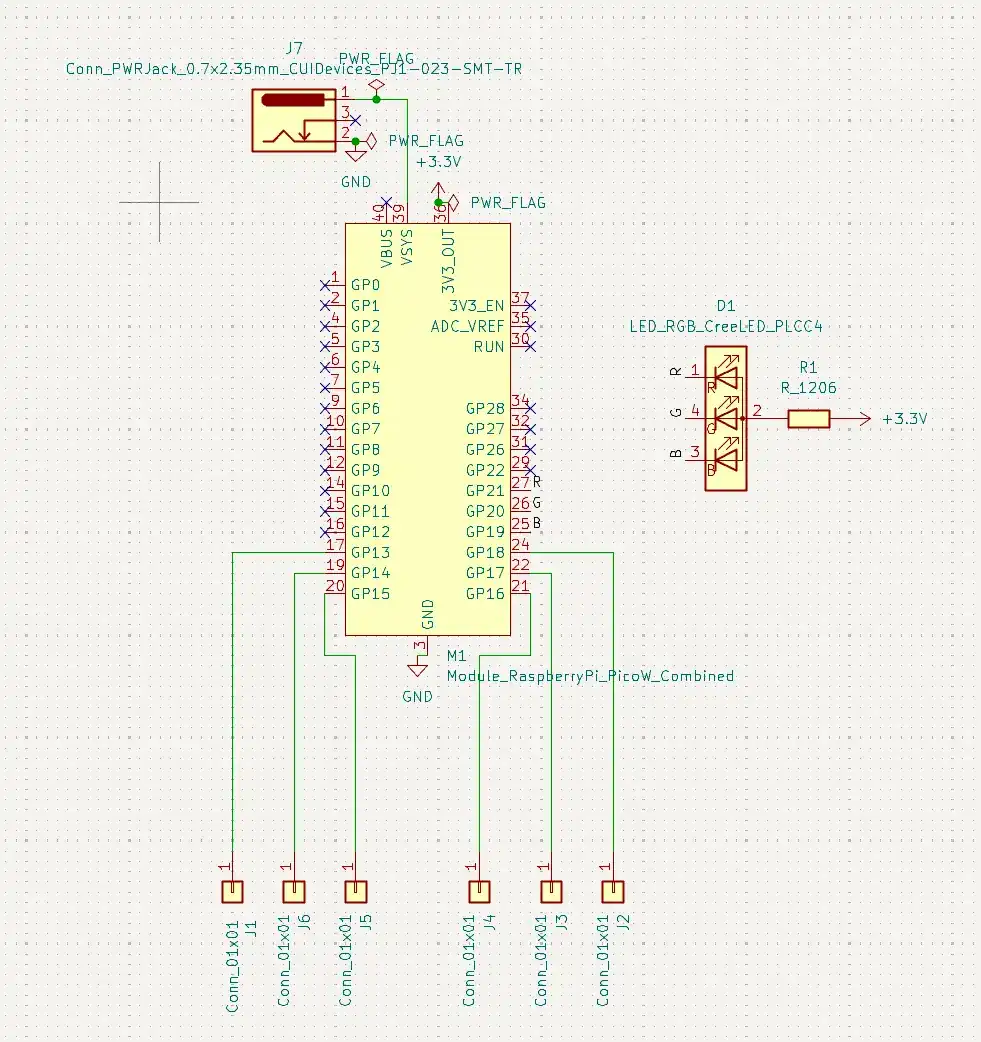Screen dimensions: 981x1042
Task: Select the Raspberry Pi Pico W module body
Action: tap(428, 429)
